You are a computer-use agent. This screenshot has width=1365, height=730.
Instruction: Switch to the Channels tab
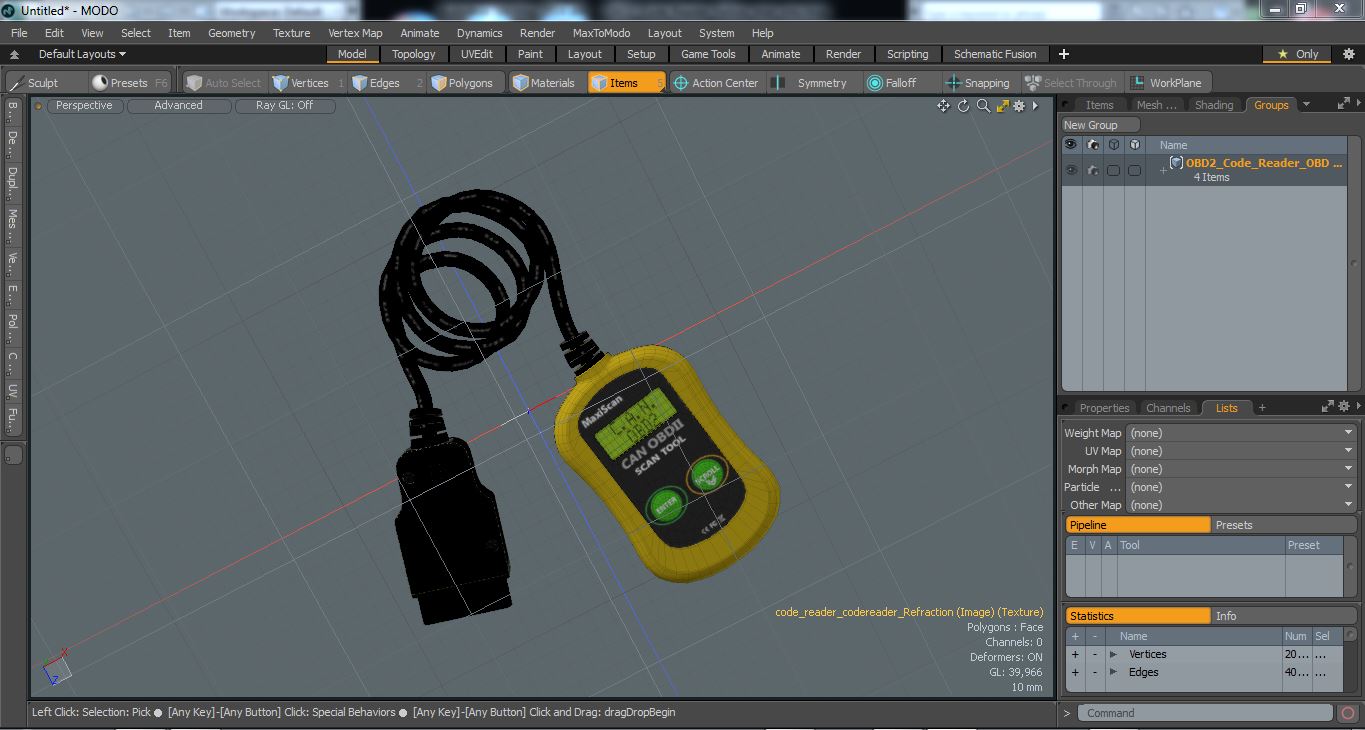click(1168, 408)
